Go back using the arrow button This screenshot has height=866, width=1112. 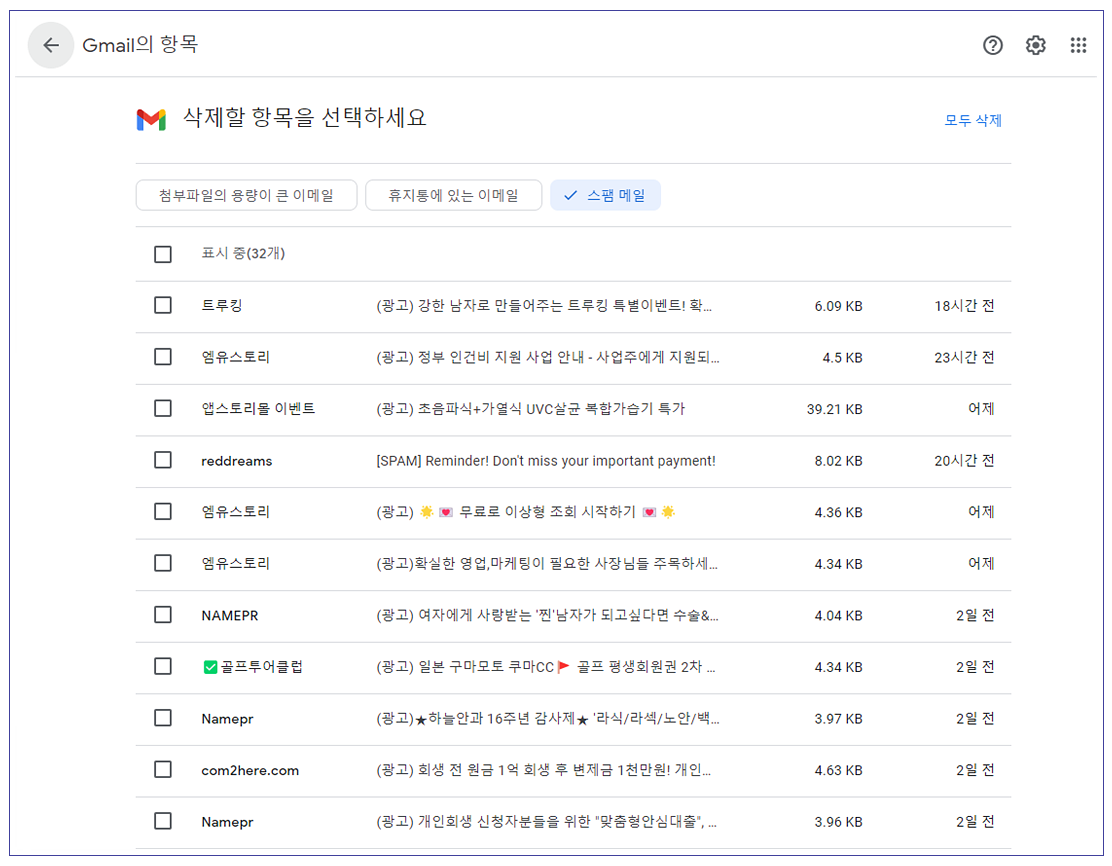coord(51,45)
